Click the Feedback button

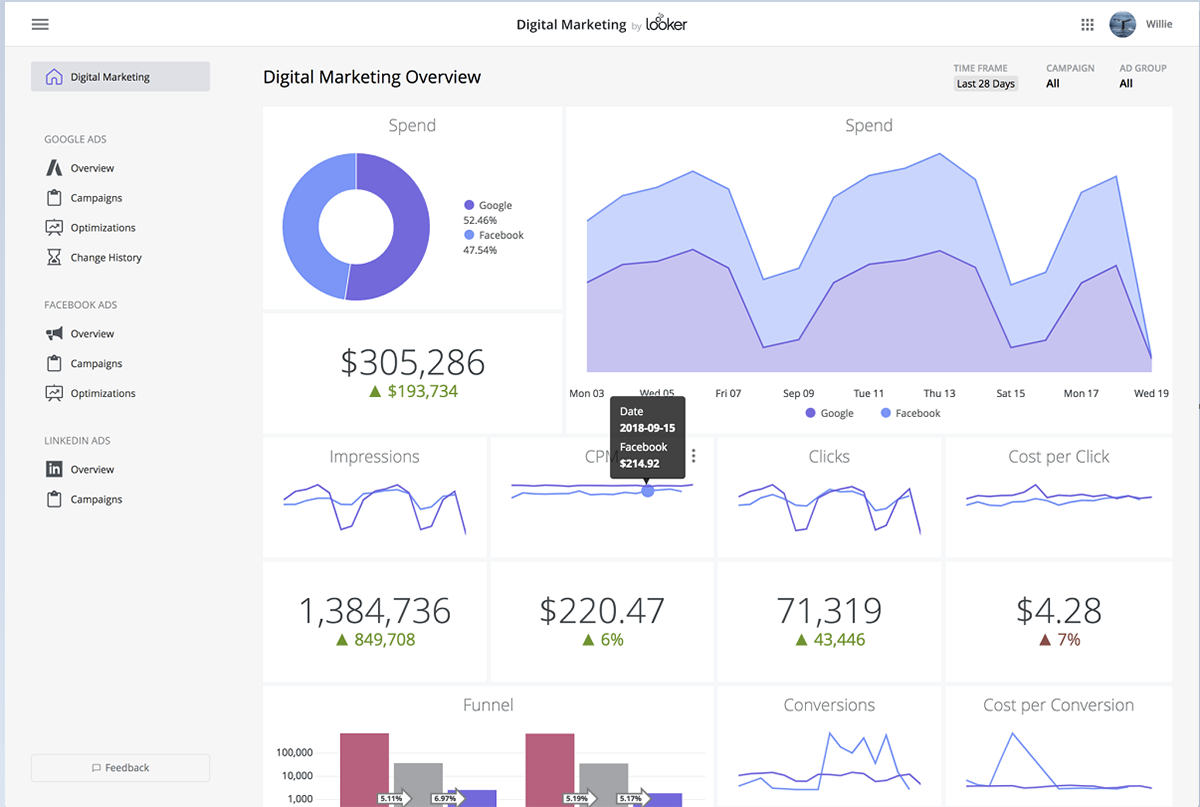tap(120, 767)
